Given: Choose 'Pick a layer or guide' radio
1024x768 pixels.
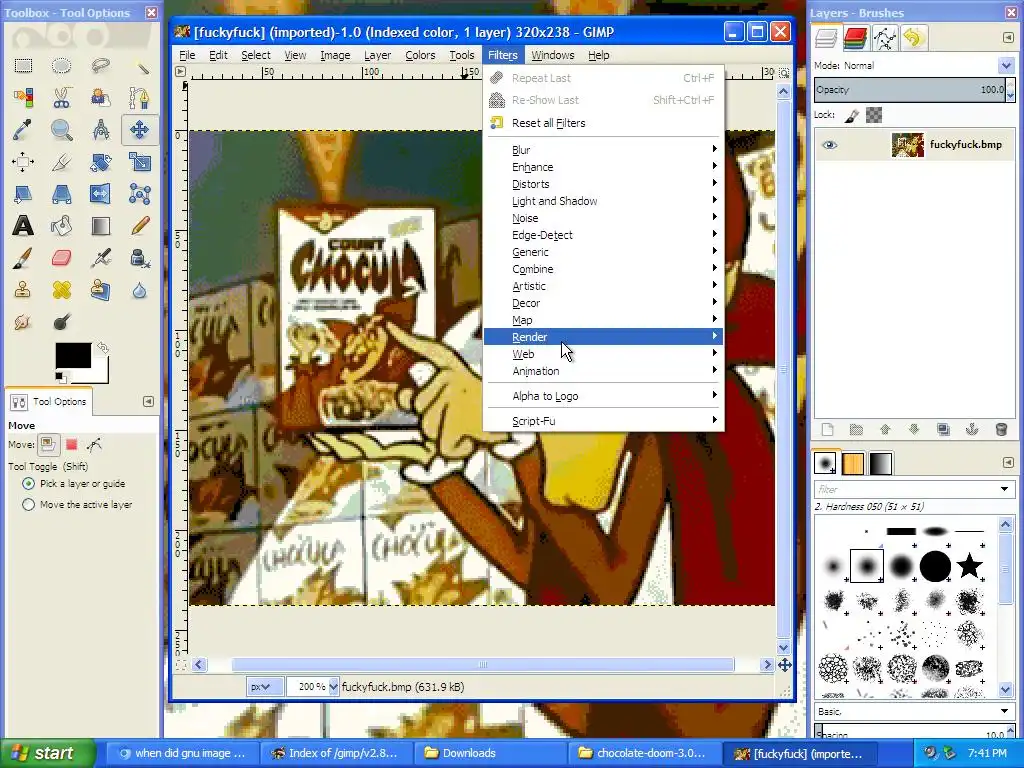Looking at the screenshot, I should [28, 484].
